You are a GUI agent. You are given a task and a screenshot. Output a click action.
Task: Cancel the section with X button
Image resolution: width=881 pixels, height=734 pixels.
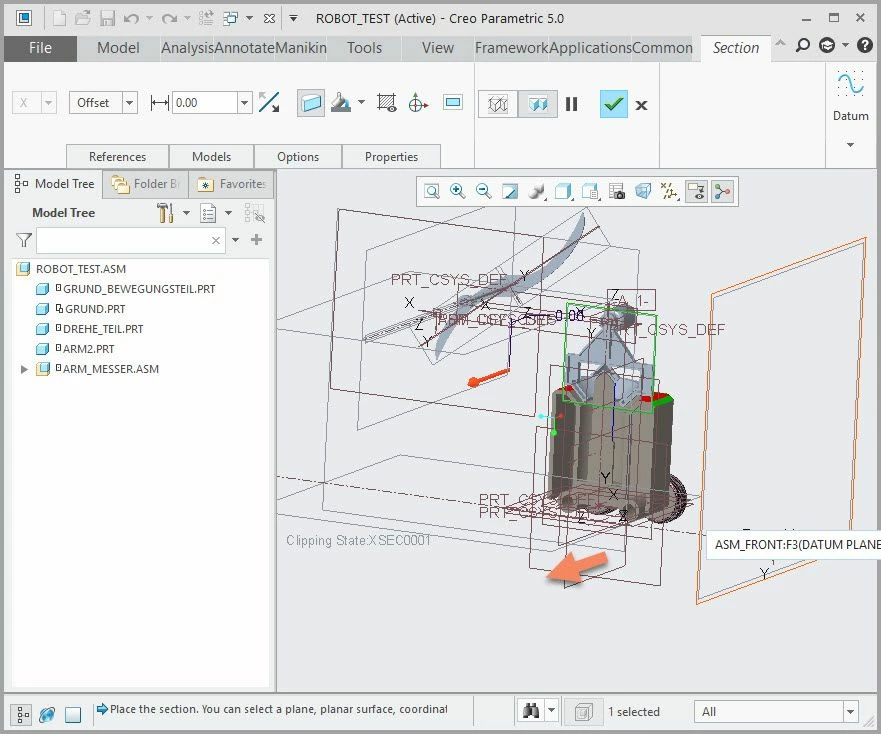tap(641, 105)
